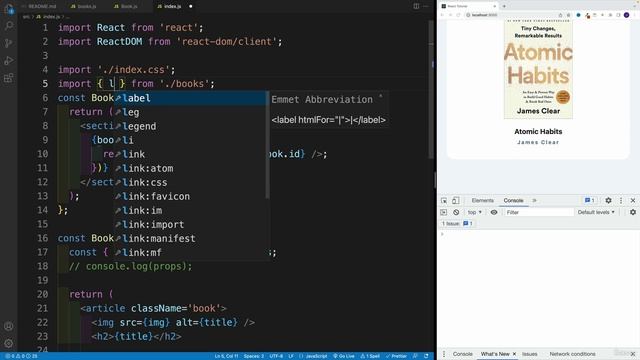Screen dimensions: 640x360
Task: Select 'label' autocomplete suggestion
Action: (189, 98)
